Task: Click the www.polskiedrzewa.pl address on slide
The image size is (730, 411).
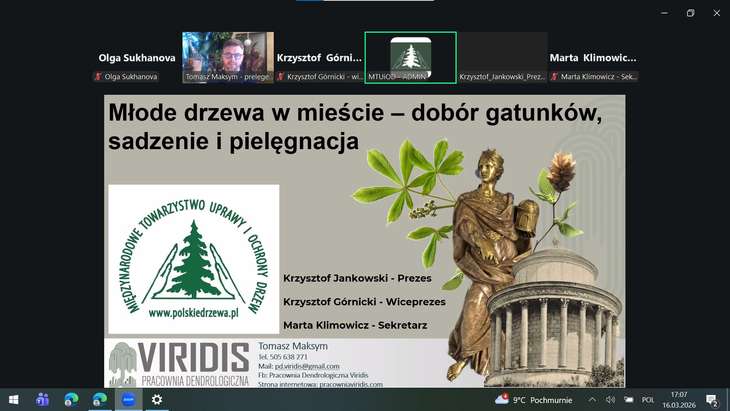Action: (194, 313)
